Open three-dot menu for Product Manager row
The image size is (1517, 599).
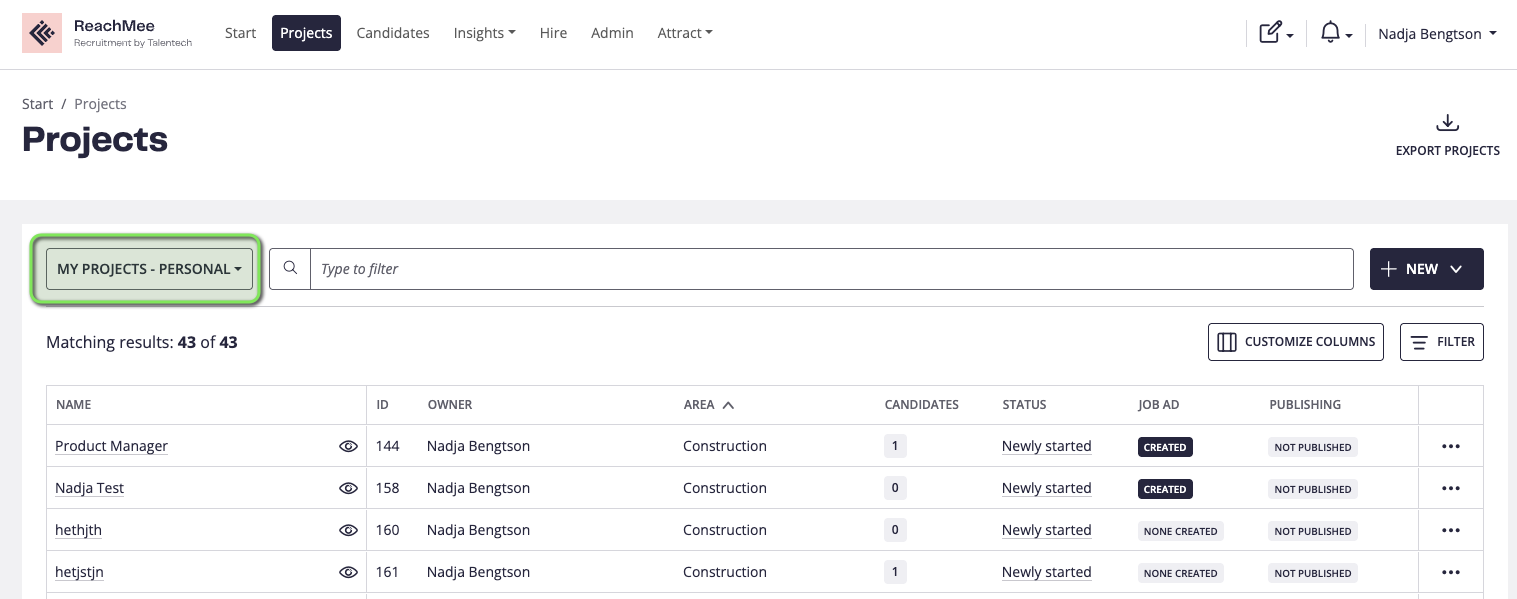1450,446
